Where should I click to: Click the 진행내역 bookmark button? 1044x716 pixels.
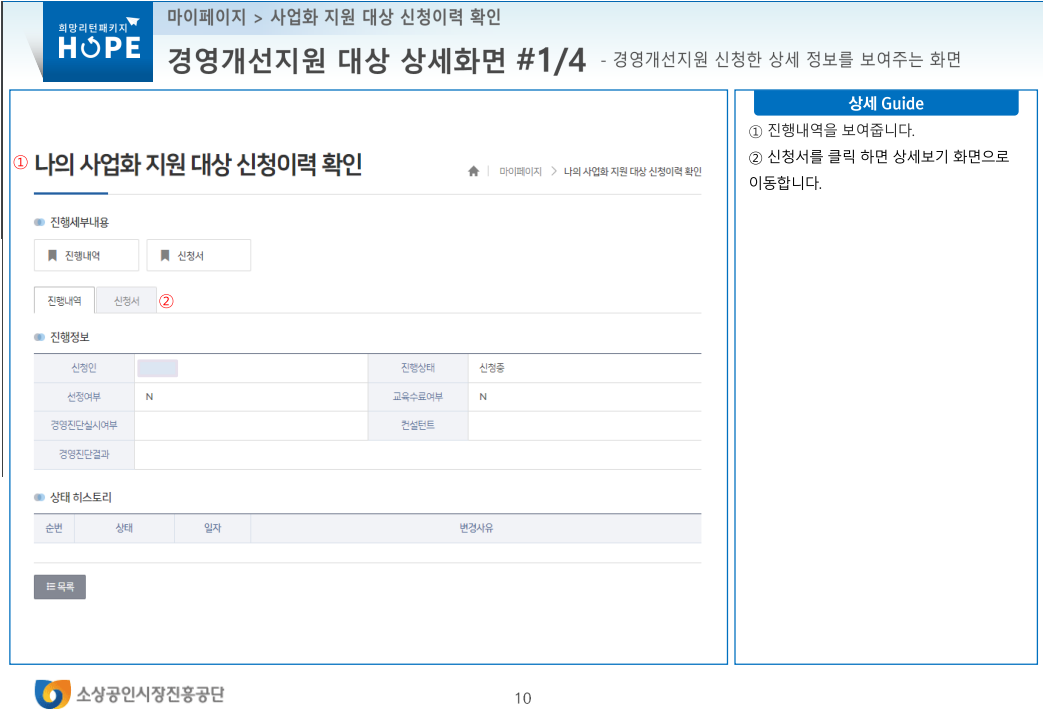click(x=86, y=255)
